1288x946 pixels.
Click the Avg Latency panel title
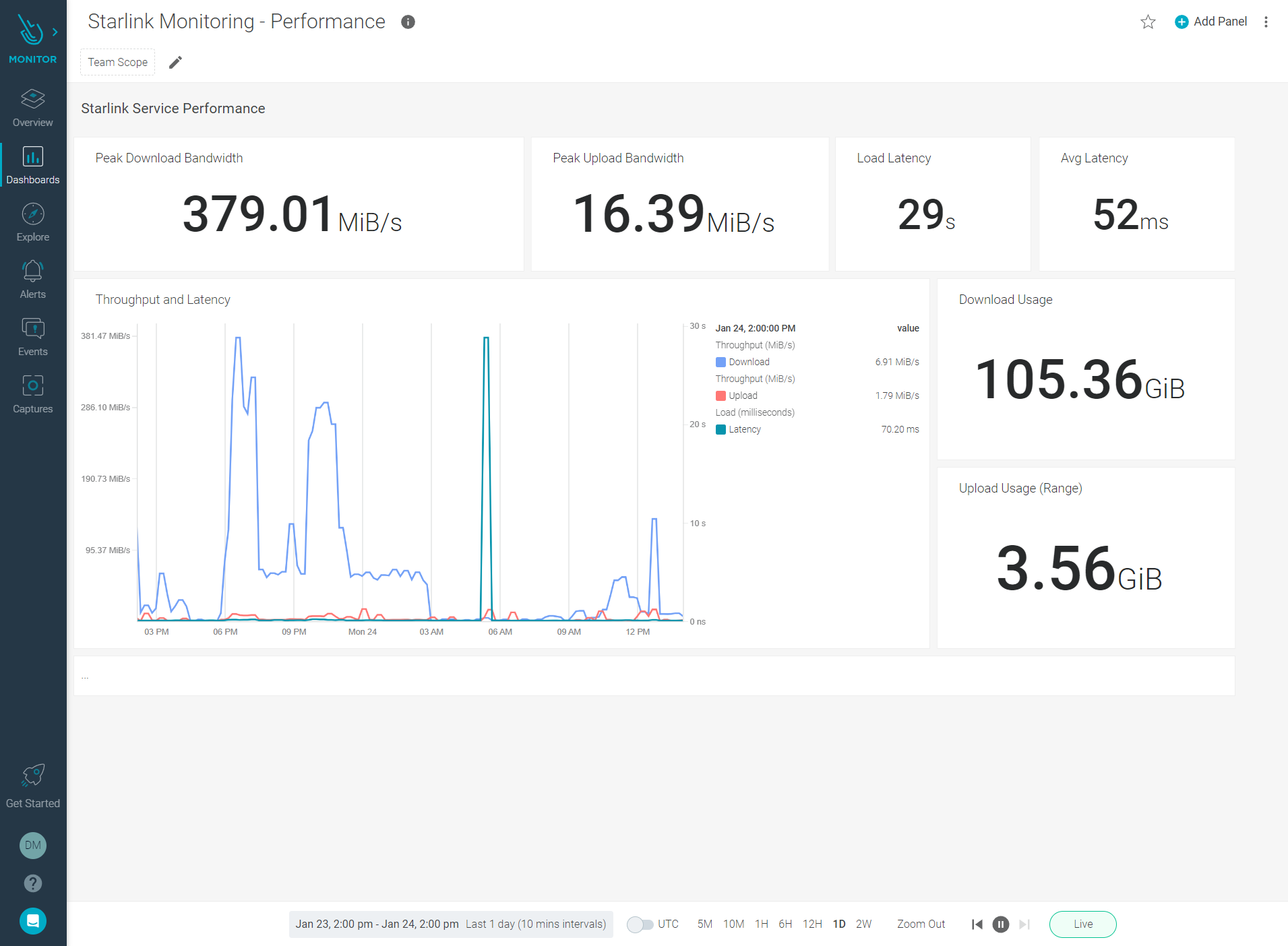(1094, 158)
